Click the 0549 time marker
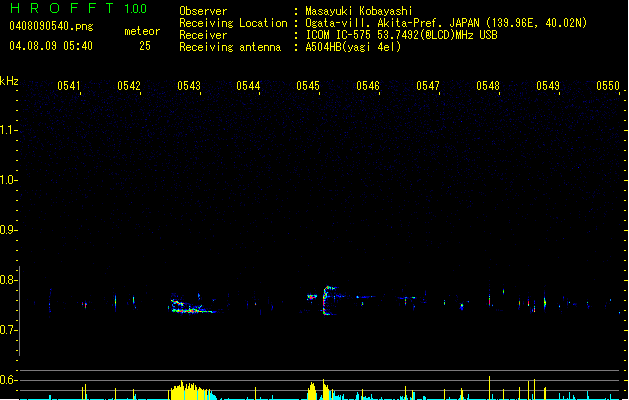 [x=548, y=86]
